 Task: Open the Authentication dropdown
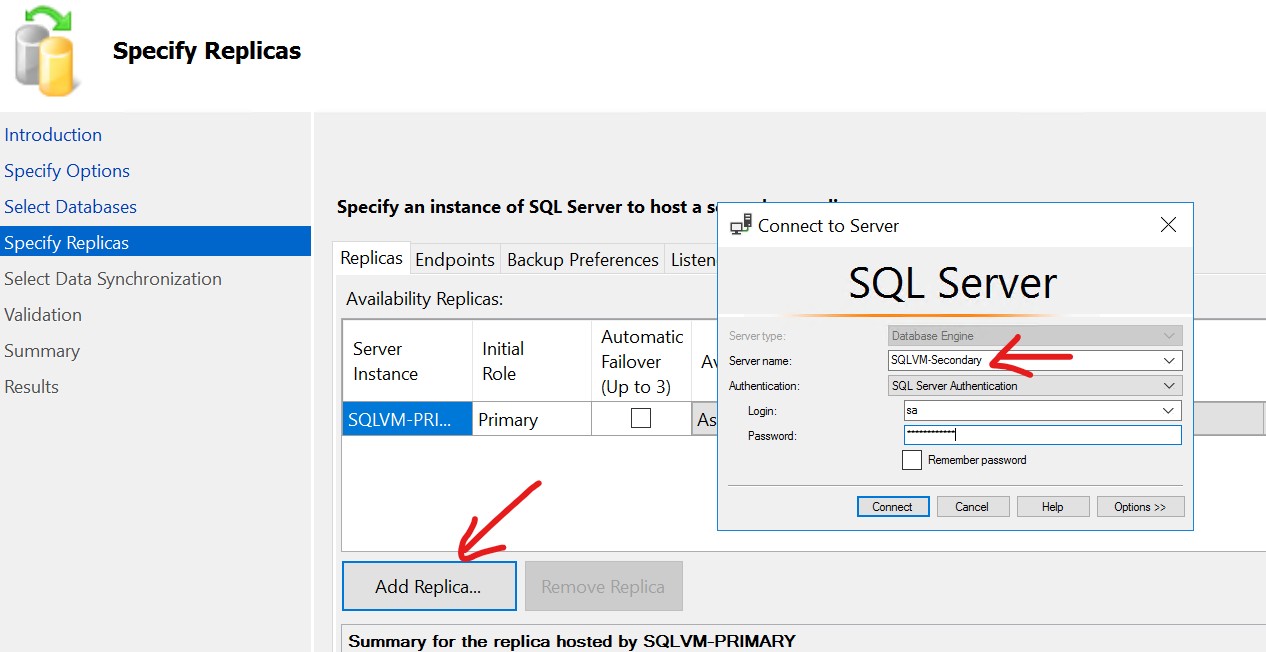pyautogui.click(x=1035, y=386)
